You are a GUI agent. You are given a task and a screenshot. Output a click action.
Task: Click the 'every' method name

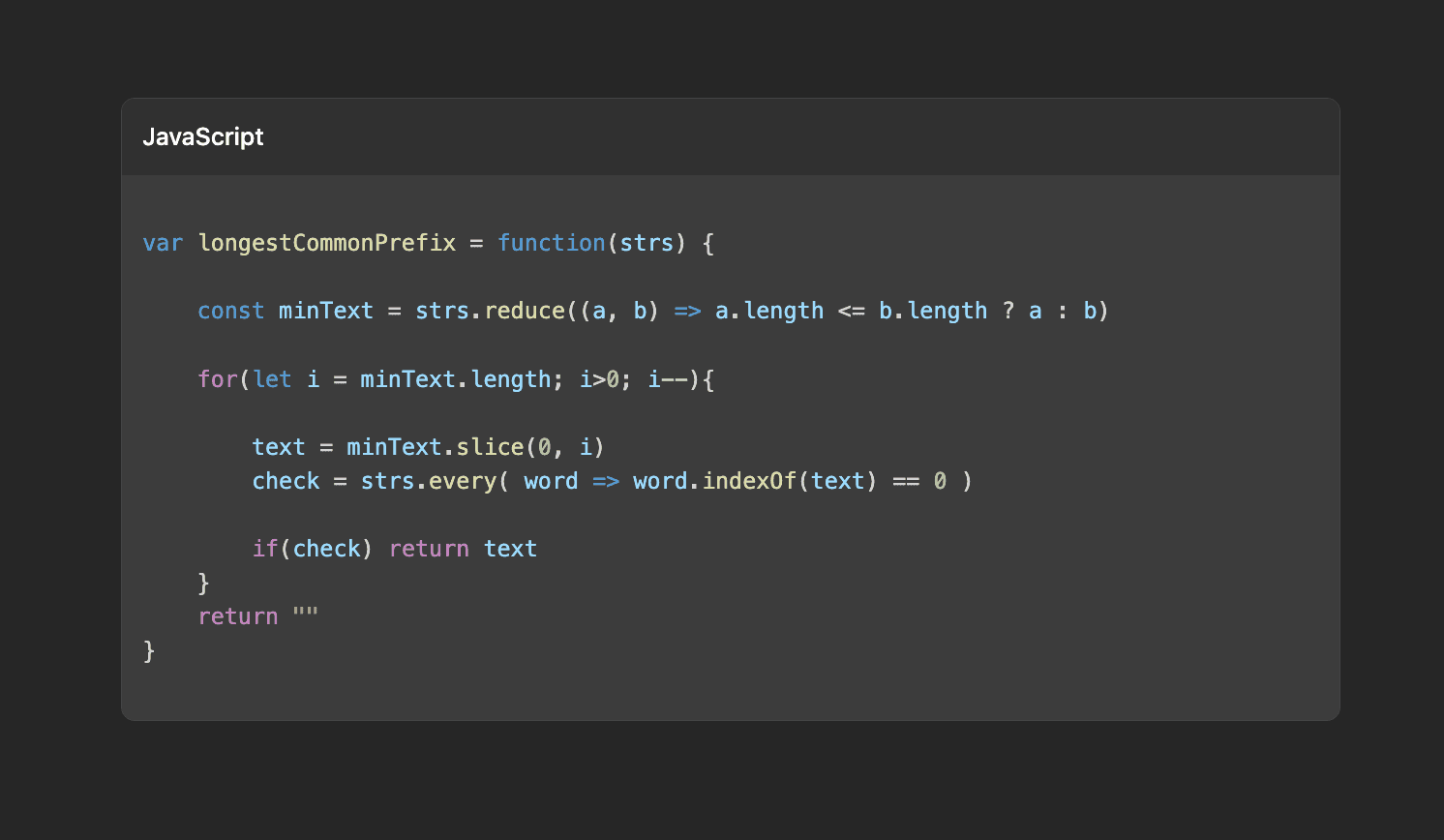coord(463,481)
